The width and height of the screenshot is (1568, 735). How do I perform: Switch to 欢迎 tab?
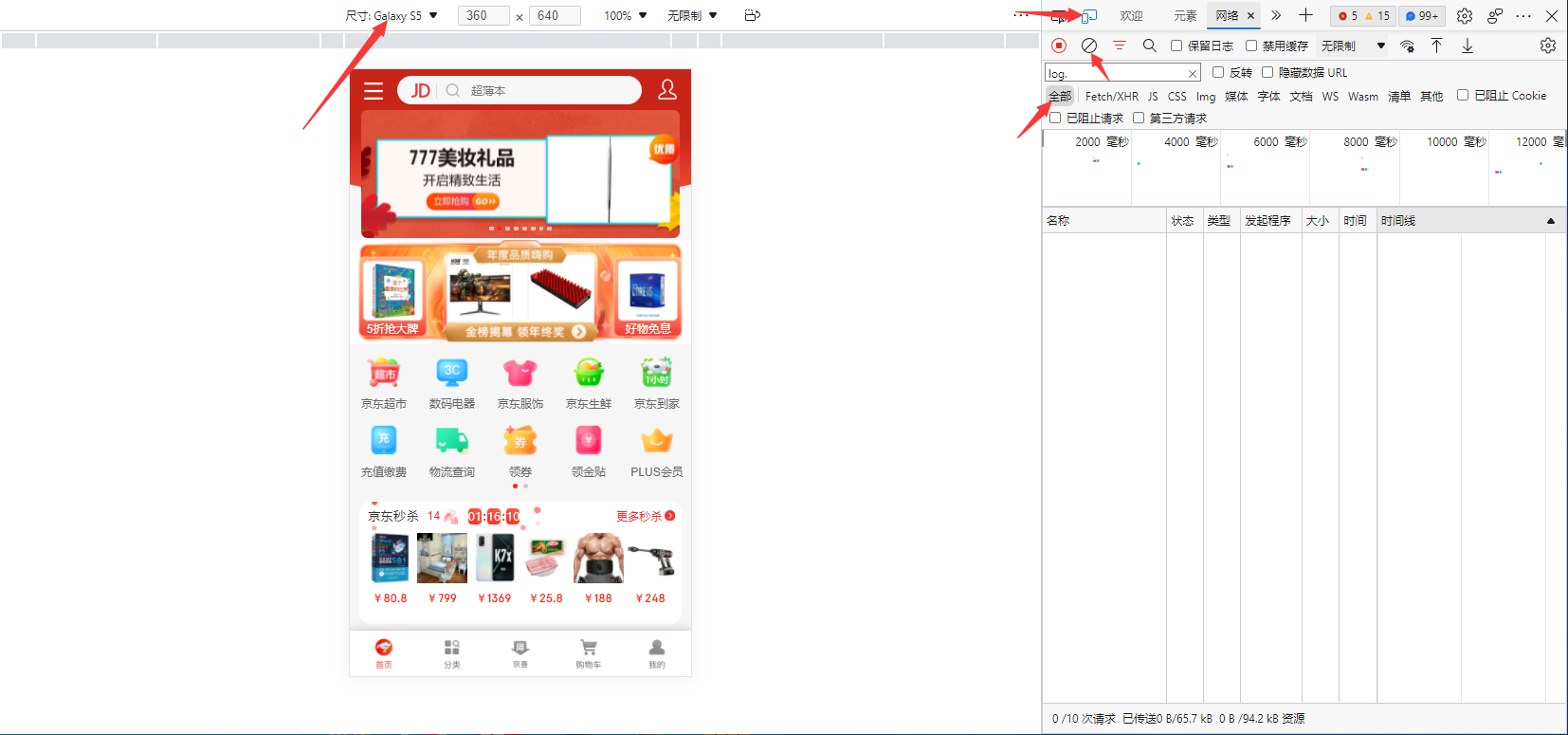[x=1131, y=15]
